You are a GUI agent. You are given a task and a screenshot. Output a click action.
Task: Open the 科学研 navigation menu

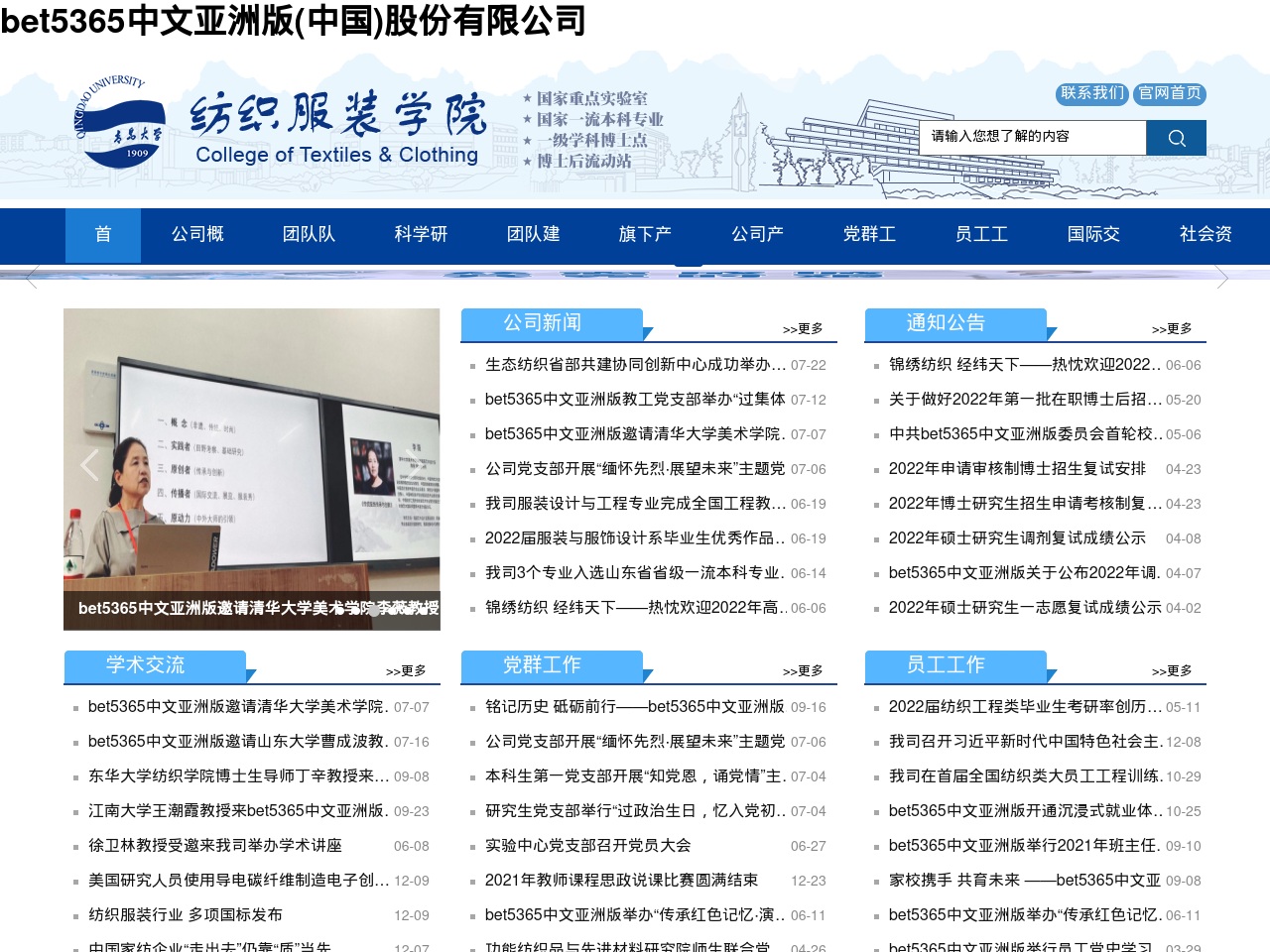(x=421, y=235)
